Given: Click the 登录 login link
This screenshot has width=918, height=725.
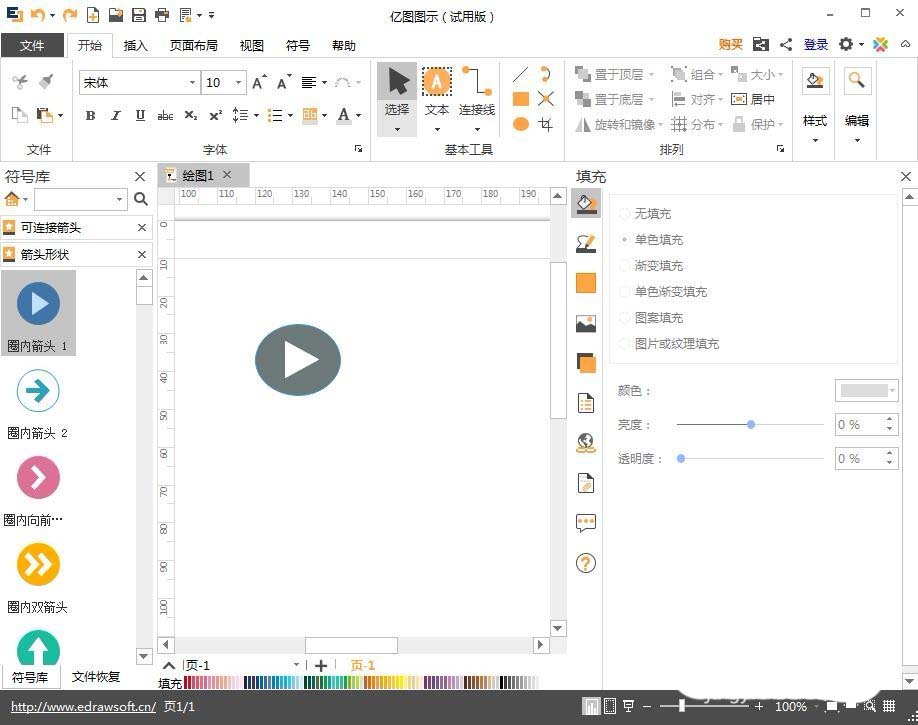Looking at the screenshot, I should [816, 45].
